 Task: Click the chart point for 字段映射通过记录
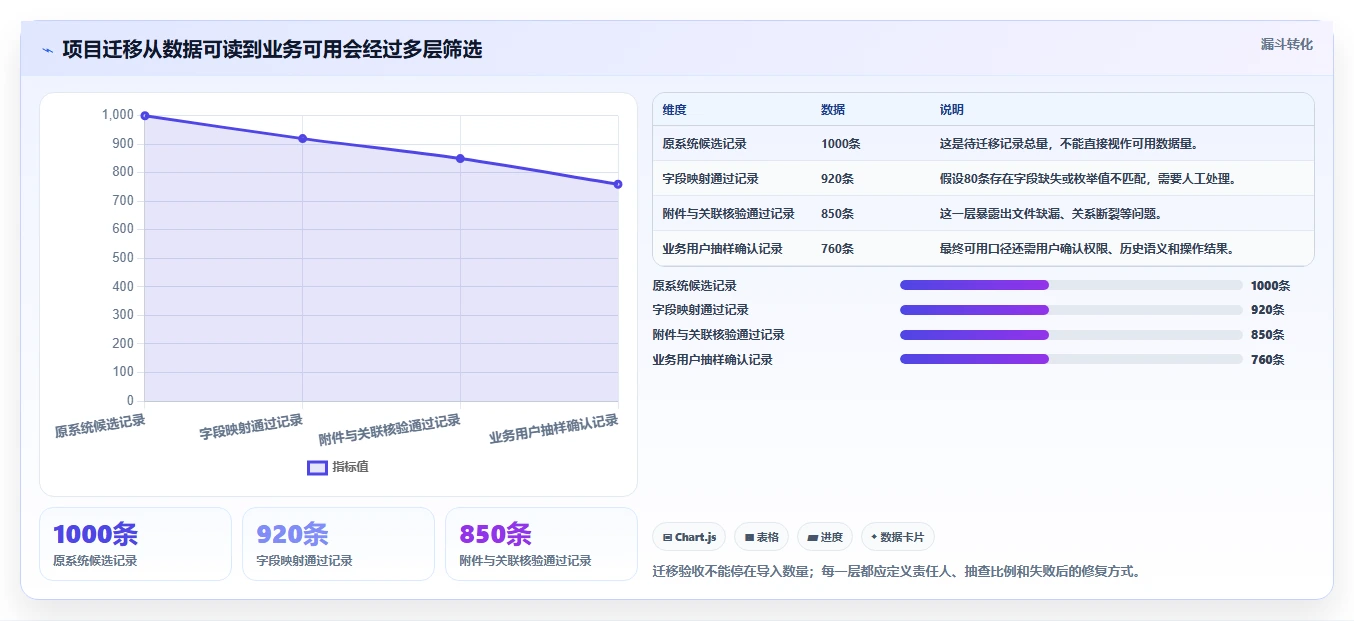coord(303,139)
